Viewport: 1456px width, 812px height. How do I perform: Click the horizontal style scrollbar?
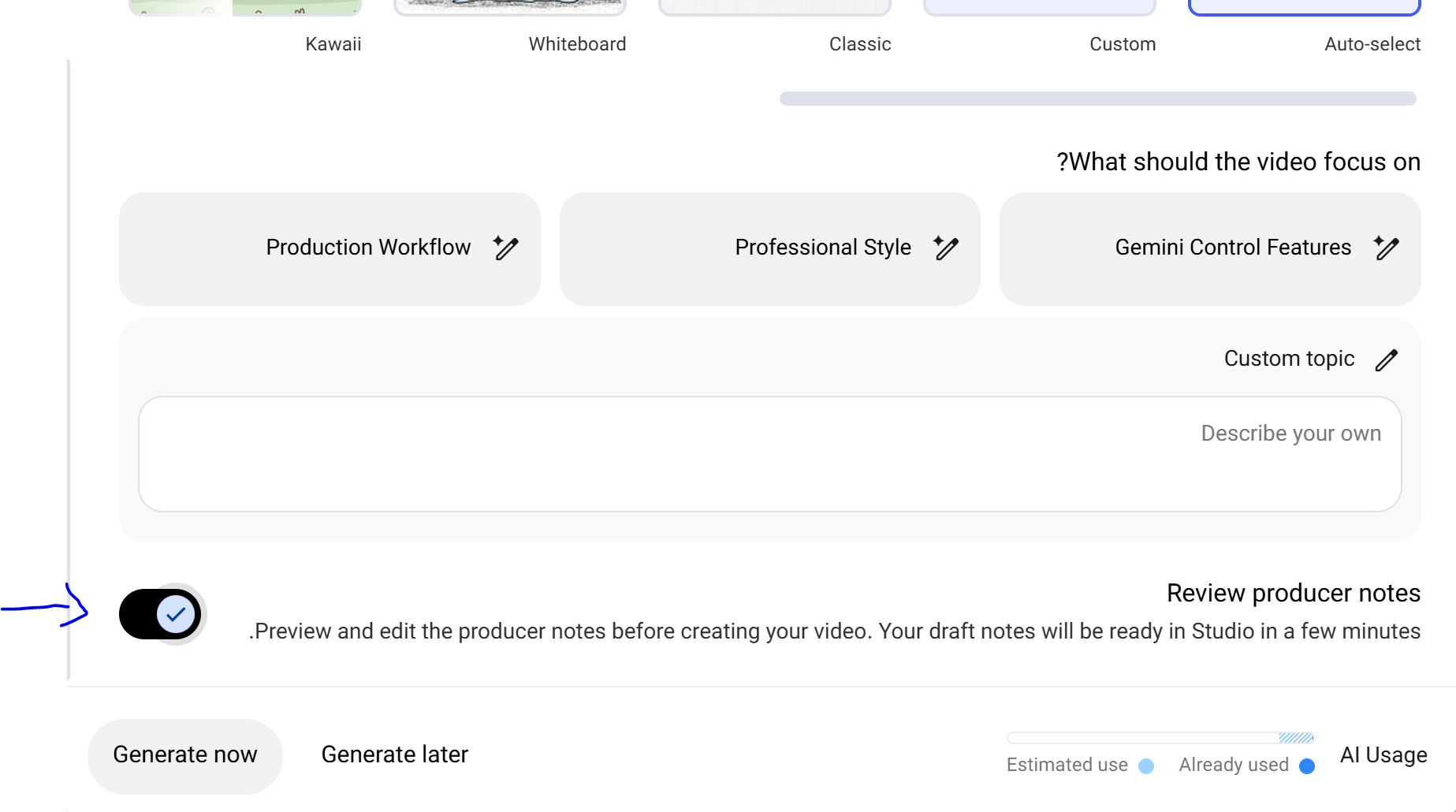click(x=1098, y=99)
